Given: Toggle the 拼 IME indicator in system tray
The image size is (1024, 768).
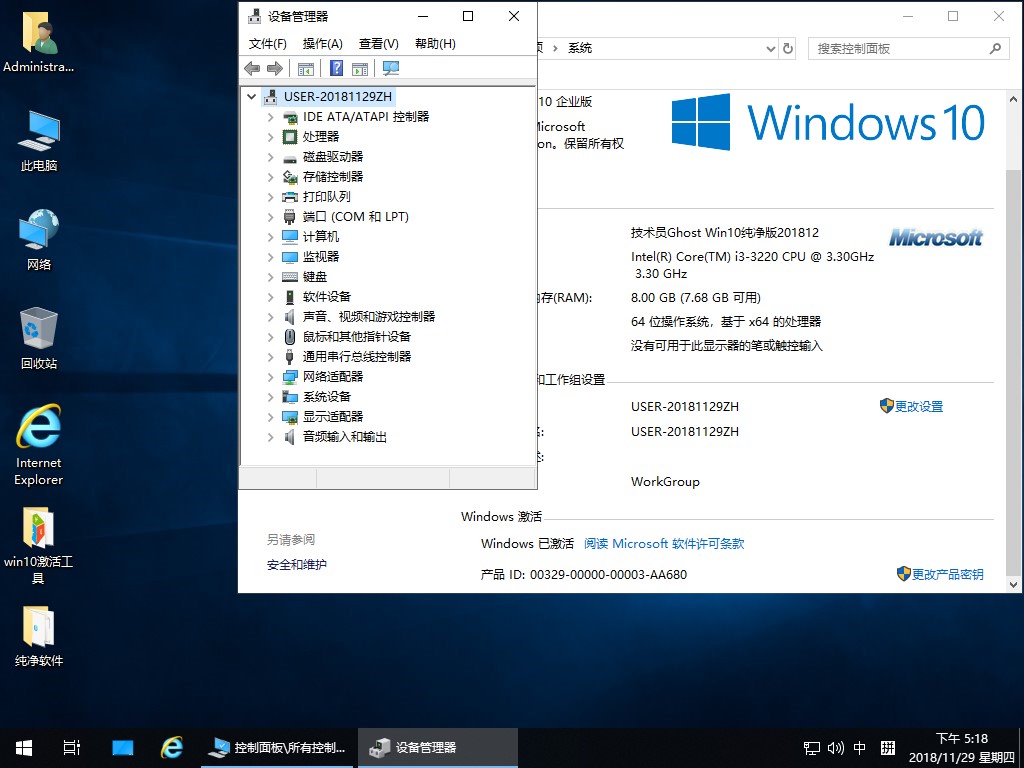Looking at the screenshot, I should (887, 748).
